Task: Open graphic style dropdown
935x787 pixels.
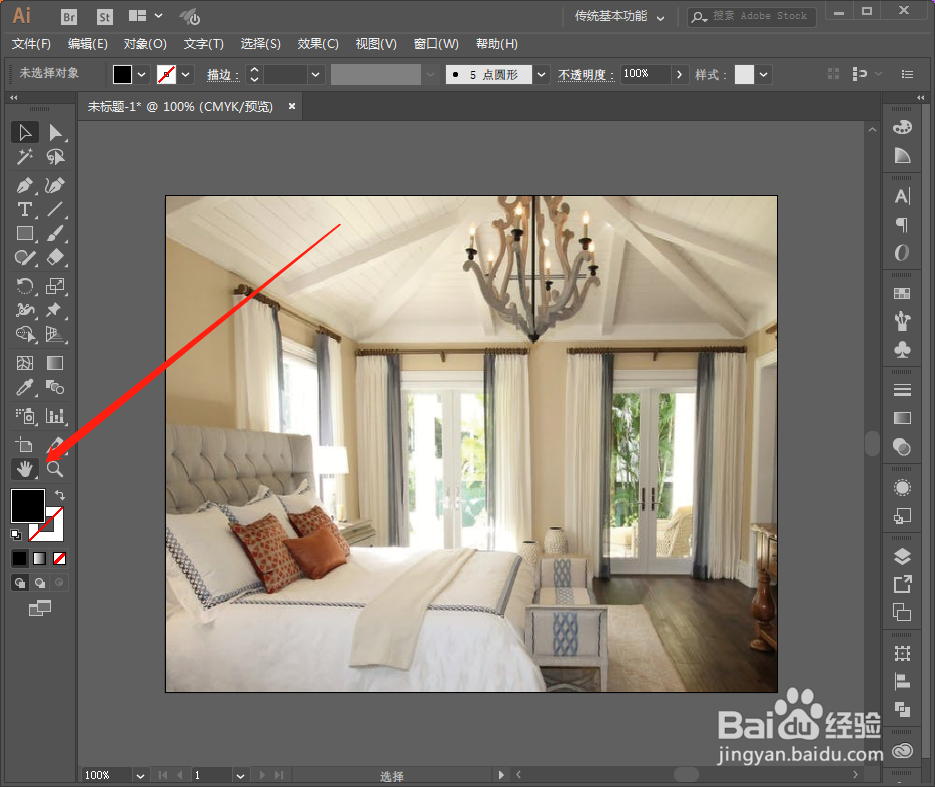Action: 763,75
